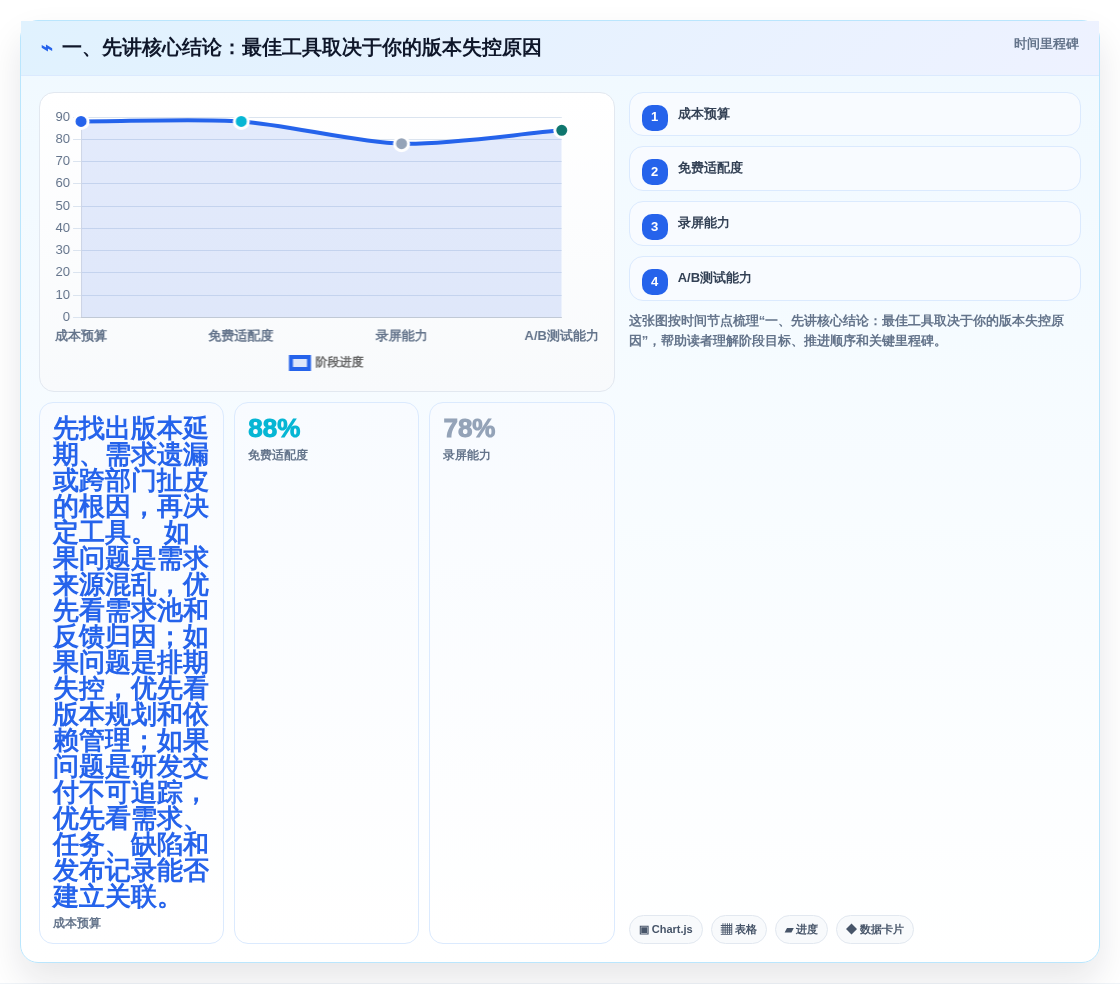Select the gray 录屏能力 chart data point
1120x984 pixels.
click(x=401, y=144)
